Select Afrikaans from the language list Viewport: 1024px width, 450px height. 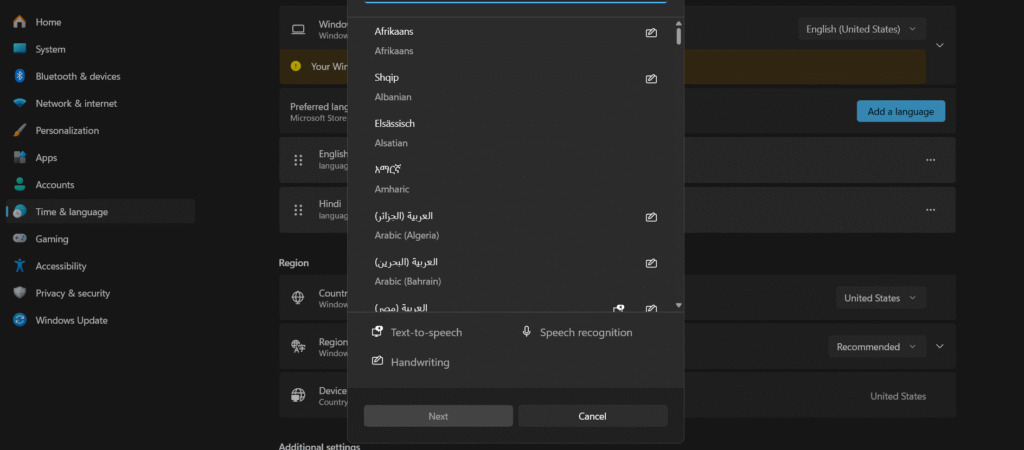point(516,41)
